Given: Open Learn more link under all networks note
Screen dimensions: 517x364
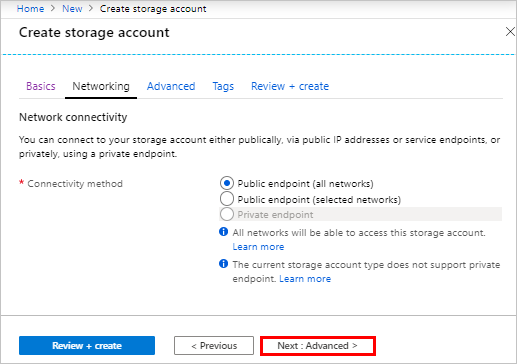Looking at the screenshot, I should [x=258, y=247].
